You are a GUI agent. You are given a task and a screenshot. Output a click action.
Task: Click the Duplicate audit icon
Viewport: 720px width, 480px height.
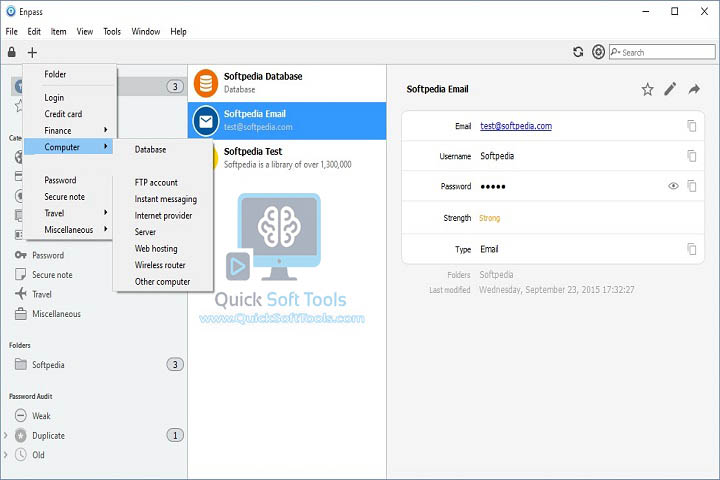coord(20,435)
